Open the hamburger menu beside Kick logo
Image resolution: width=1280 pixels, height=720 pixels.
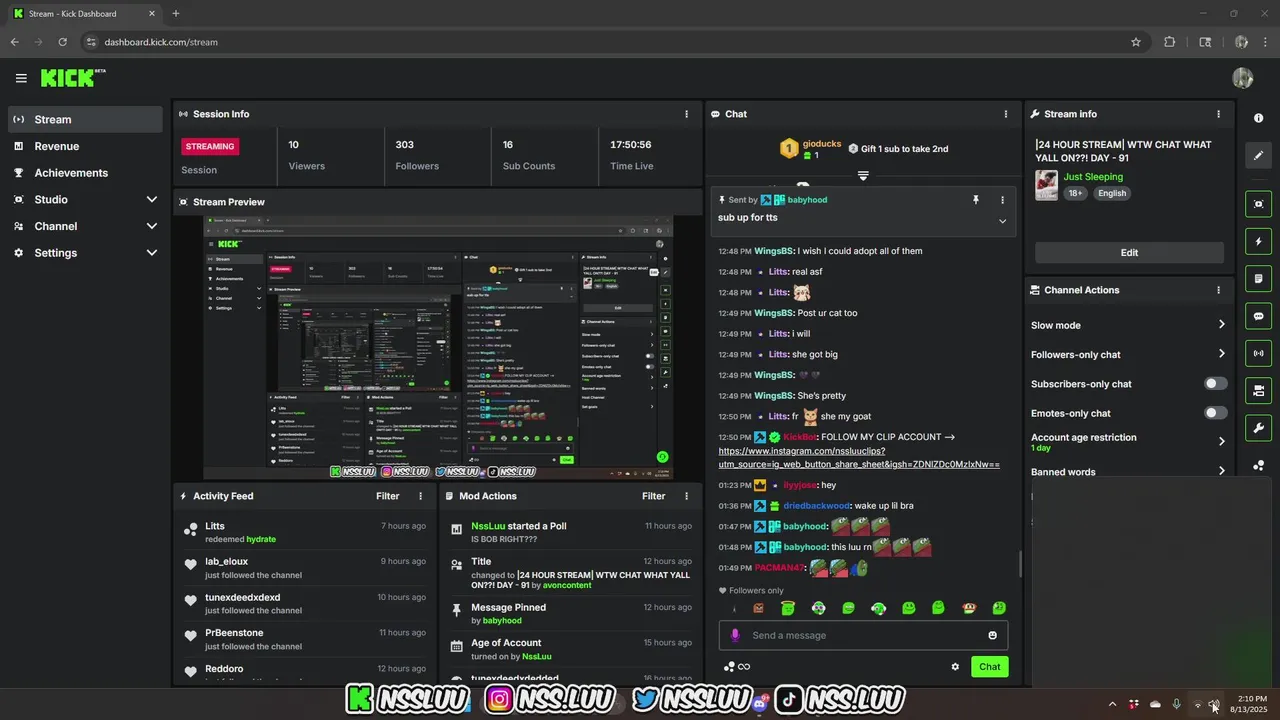tap(21, 78)
